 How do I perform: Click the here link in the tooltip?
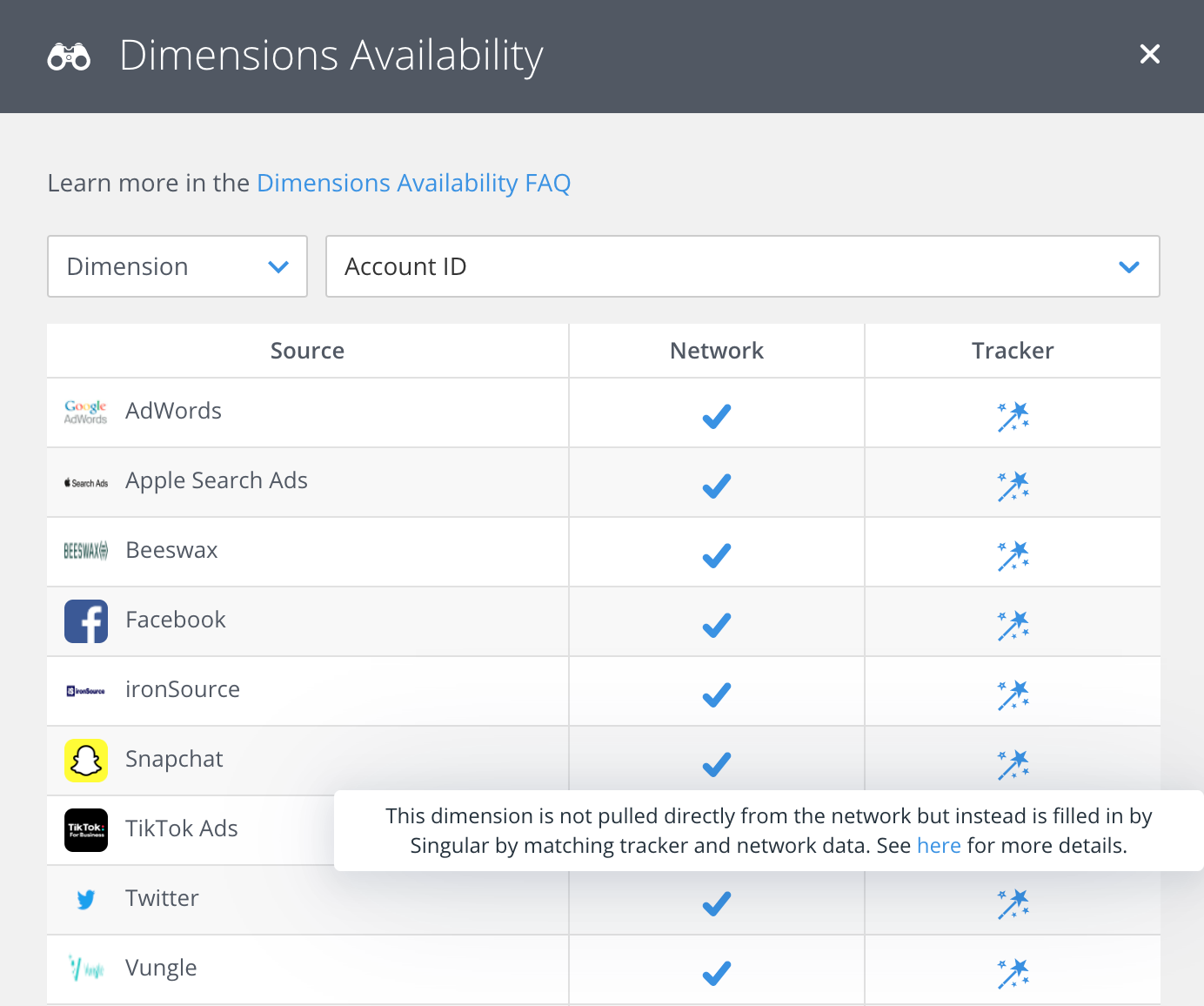click(x=939, y=844)
